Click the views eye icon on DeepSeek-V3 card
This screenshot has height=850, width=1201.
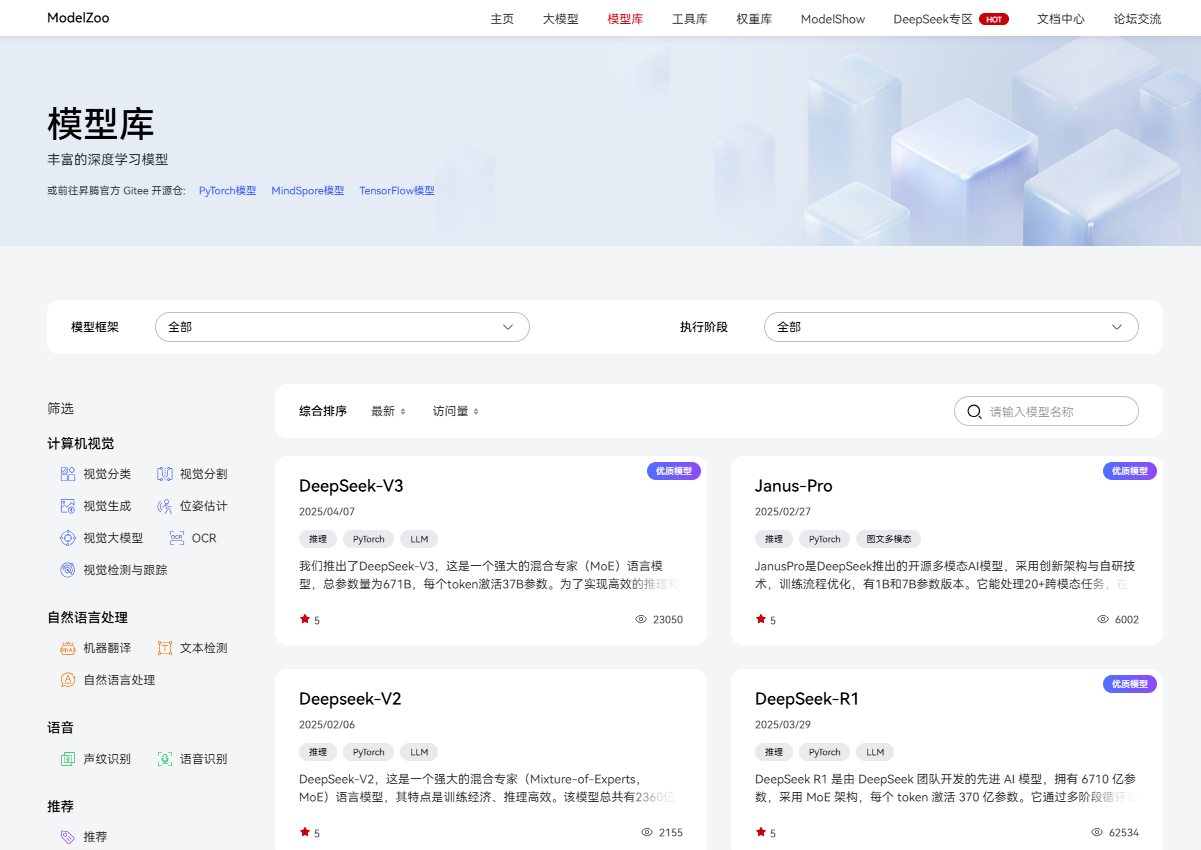click(x=641, y=619)
